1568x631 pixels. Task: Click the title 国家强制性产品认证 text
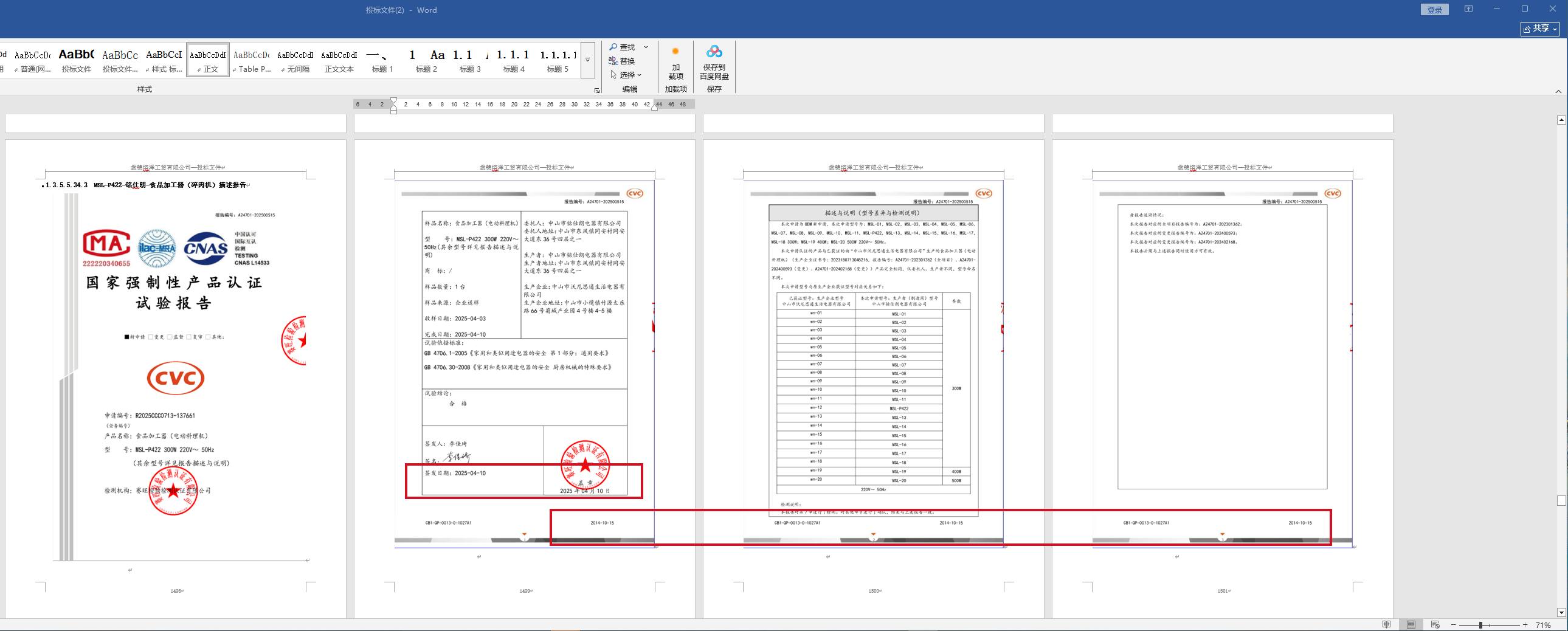point(174,282)
